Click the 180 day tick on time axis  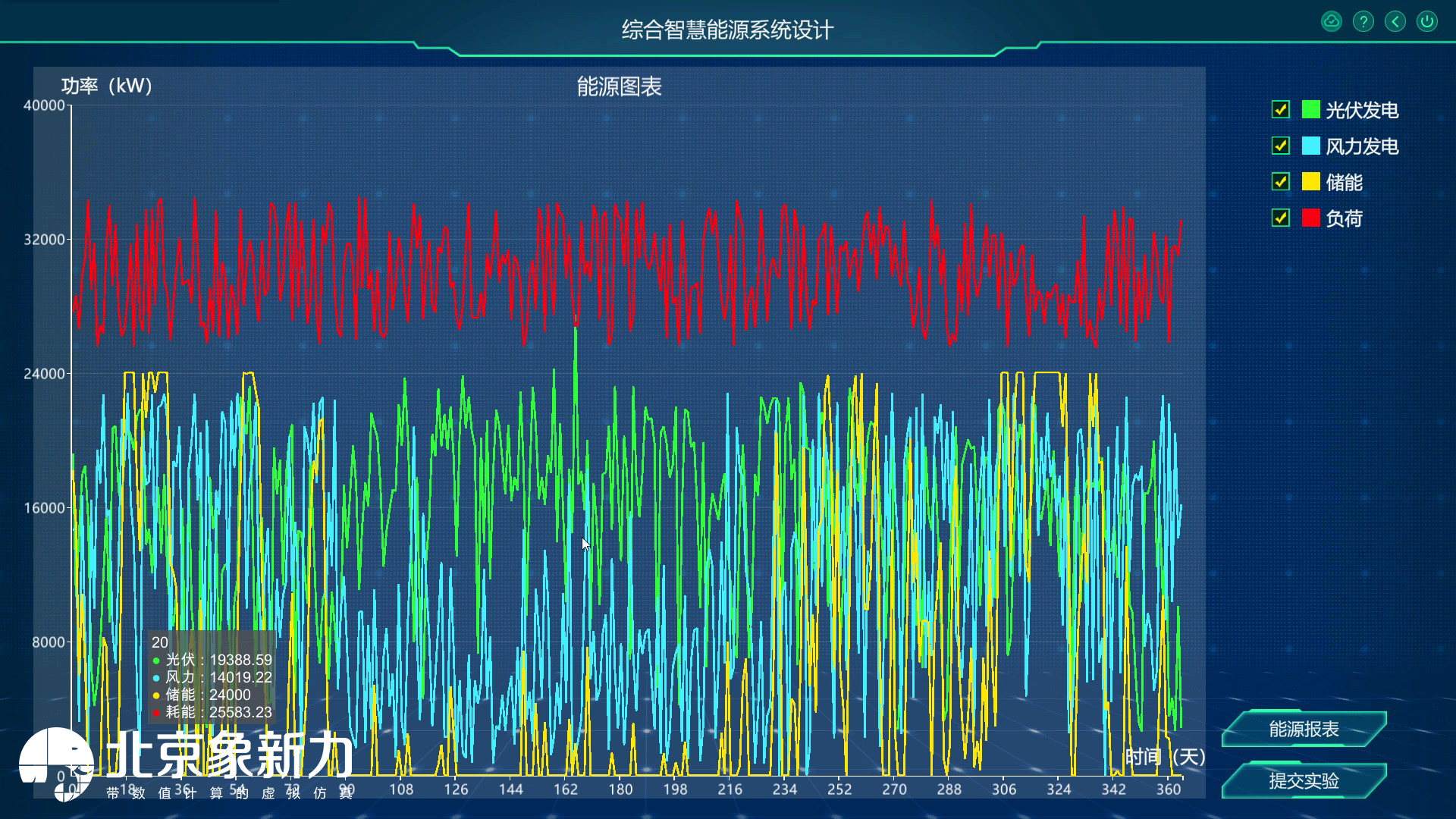[620, 789]
